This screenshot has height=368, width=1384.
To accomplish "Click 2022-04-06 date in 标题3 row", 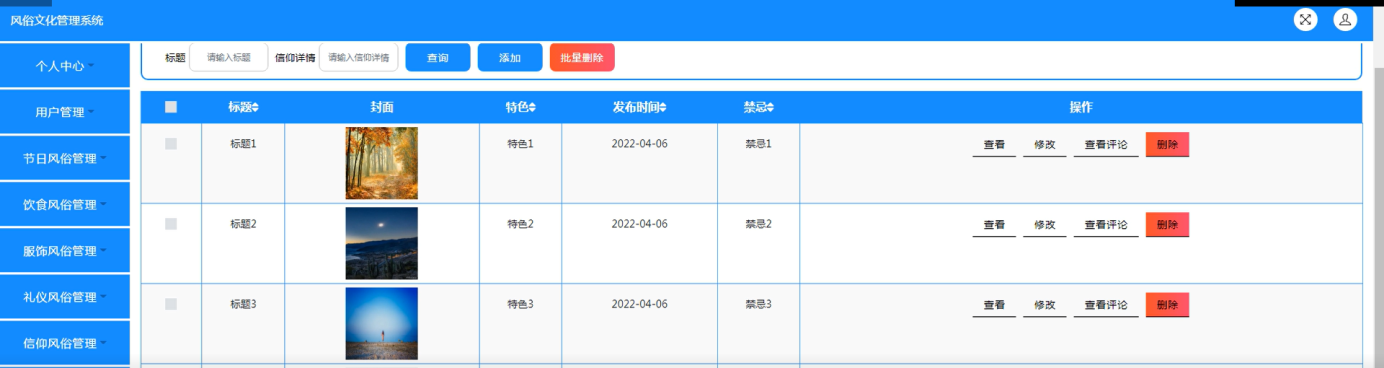I will point(639,304).
